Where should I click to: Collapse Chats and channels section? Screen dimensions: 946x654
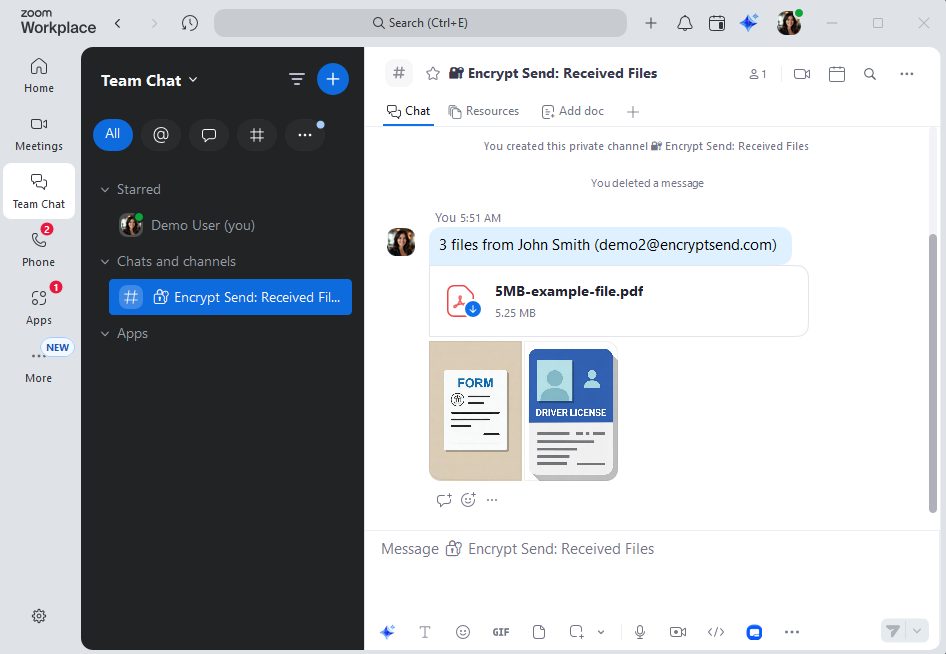click(105, 261)
